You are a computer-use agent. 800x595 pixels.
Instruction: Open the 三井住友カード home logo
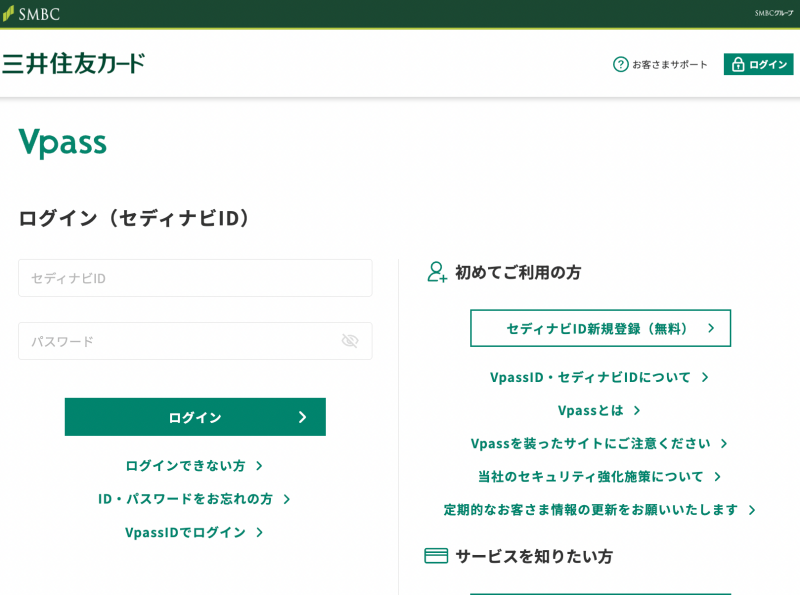pos(73,64)
